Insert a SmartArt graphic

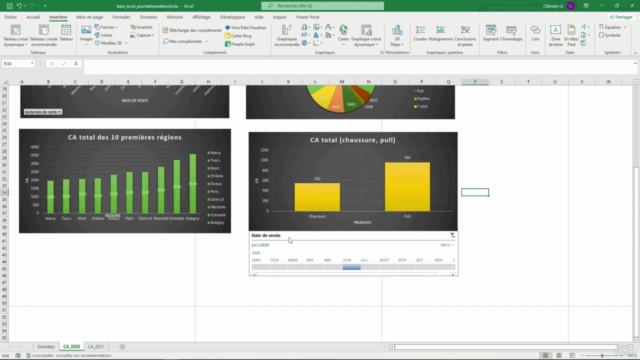[141, 27]
